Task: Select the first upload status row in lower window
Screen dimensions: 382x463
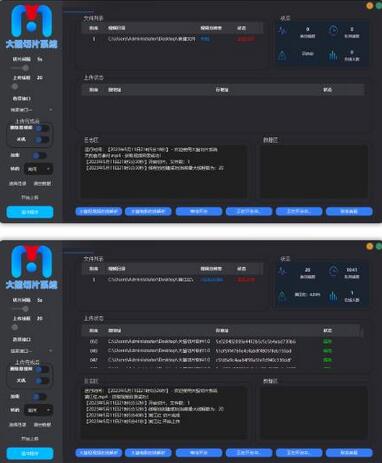Action: point(222,341)
